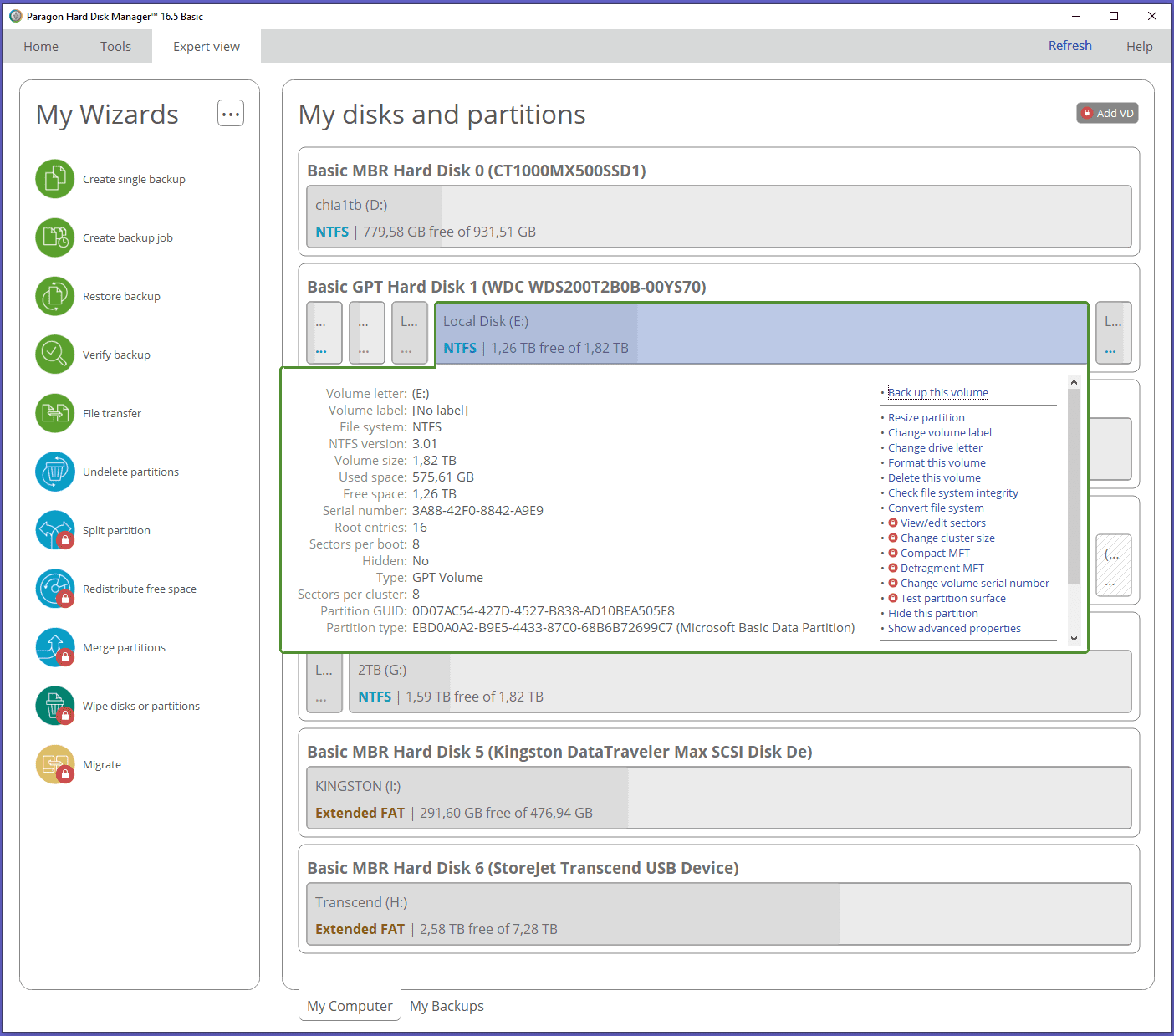Click the Partition GUID value
The image size is (1174, 1036).
click(544, 611)
